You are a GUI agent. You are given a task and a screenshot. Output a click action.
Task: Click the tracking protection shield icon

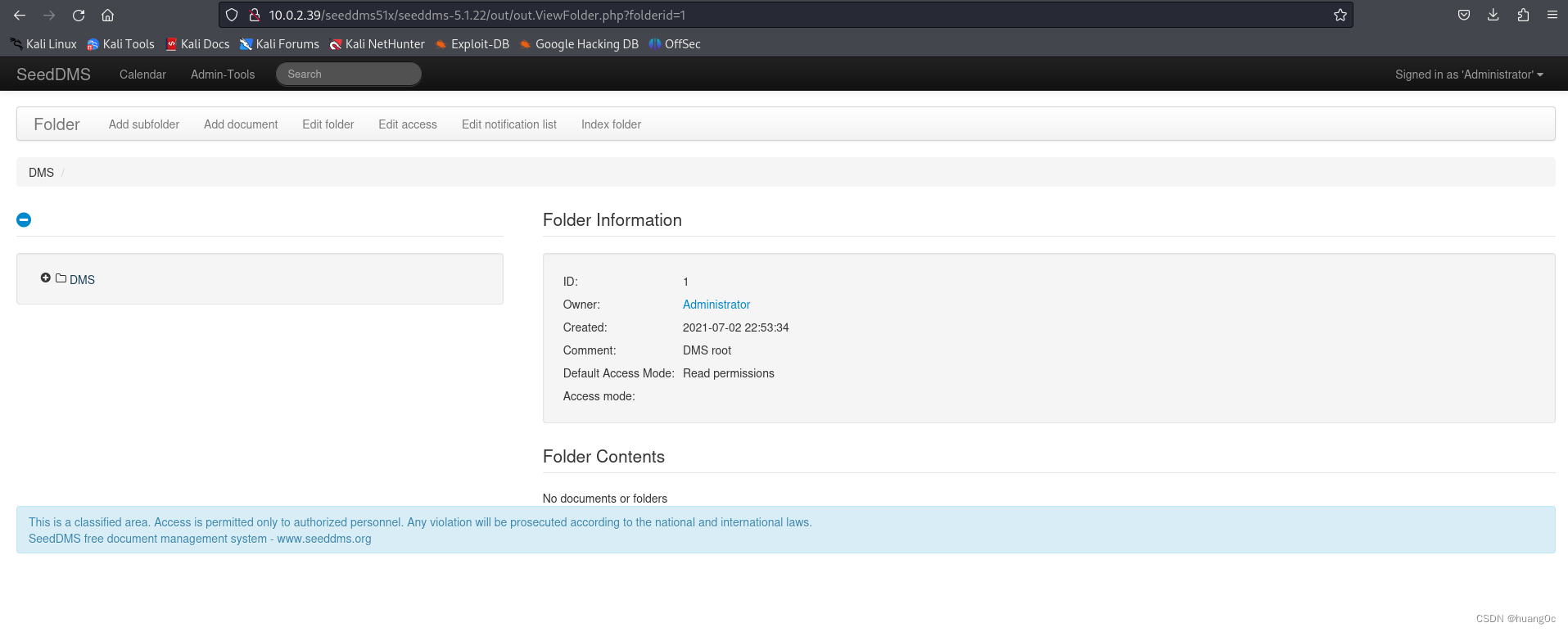coord(232,15)
